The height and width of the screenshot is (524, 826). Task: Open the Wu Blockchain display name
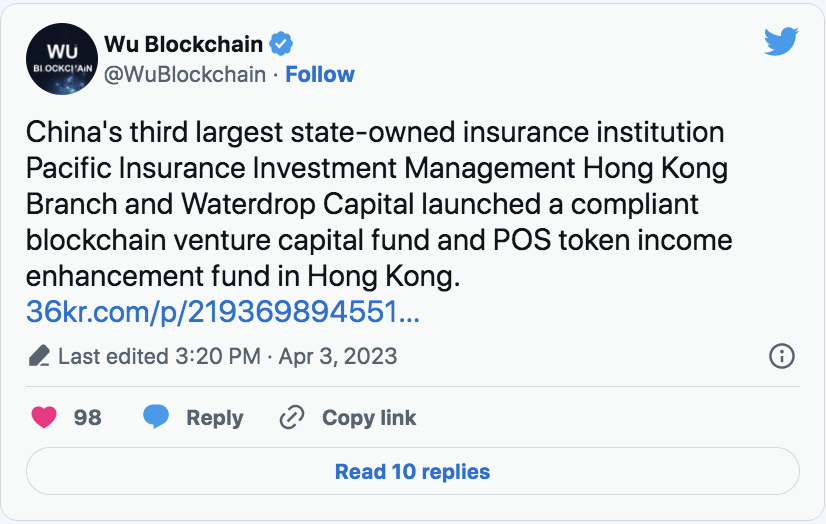pos(184,45)
